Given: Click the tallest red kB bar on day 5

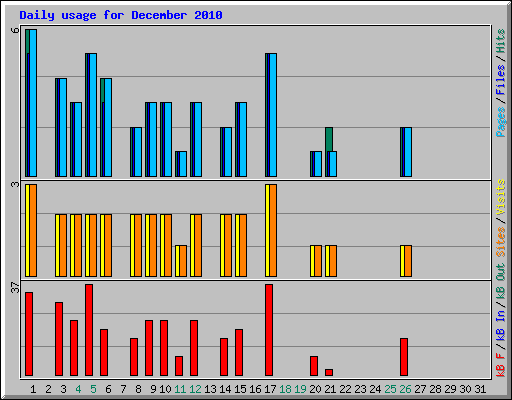Looking at the screenshot, I should [x=89, y=330].
